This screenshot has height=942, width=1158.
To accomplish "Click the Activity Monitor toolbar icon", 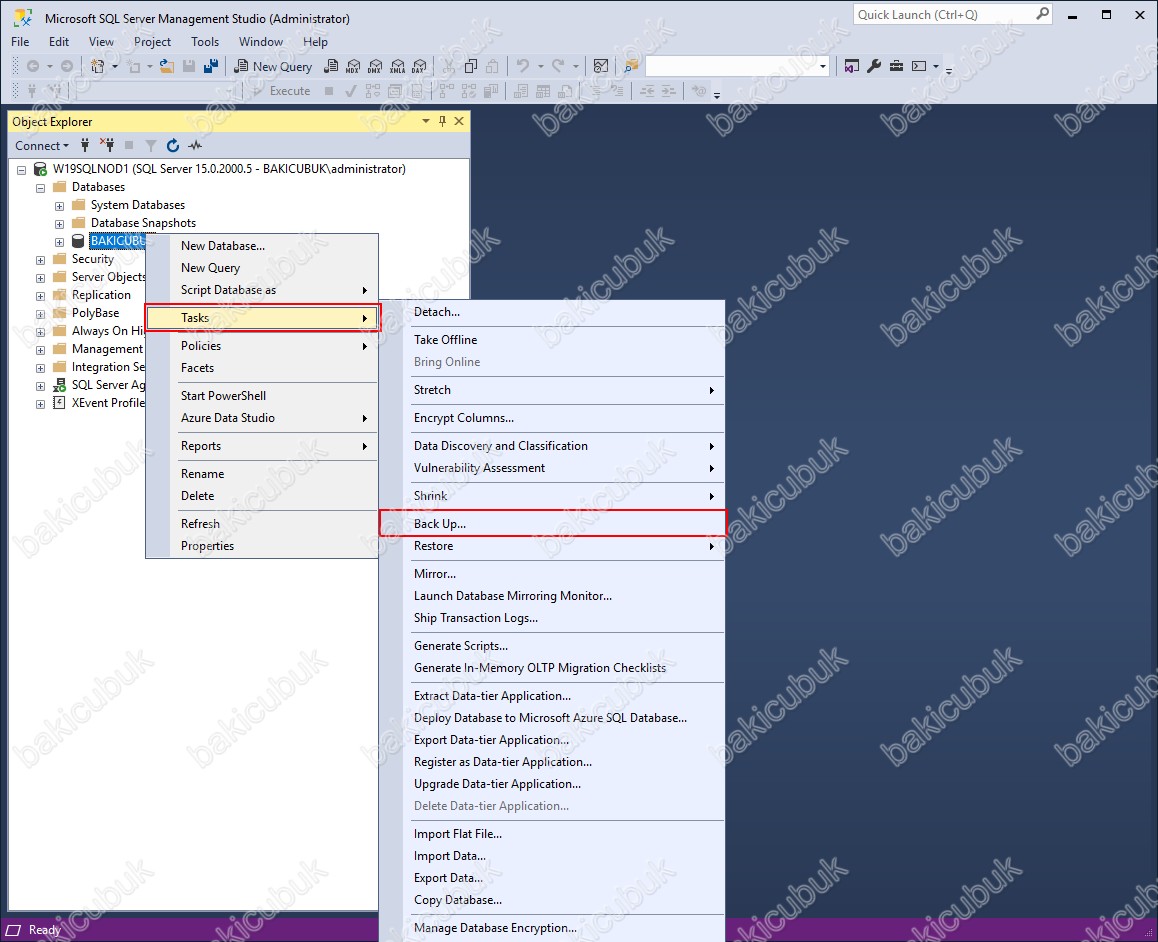I will pos(601,66).
